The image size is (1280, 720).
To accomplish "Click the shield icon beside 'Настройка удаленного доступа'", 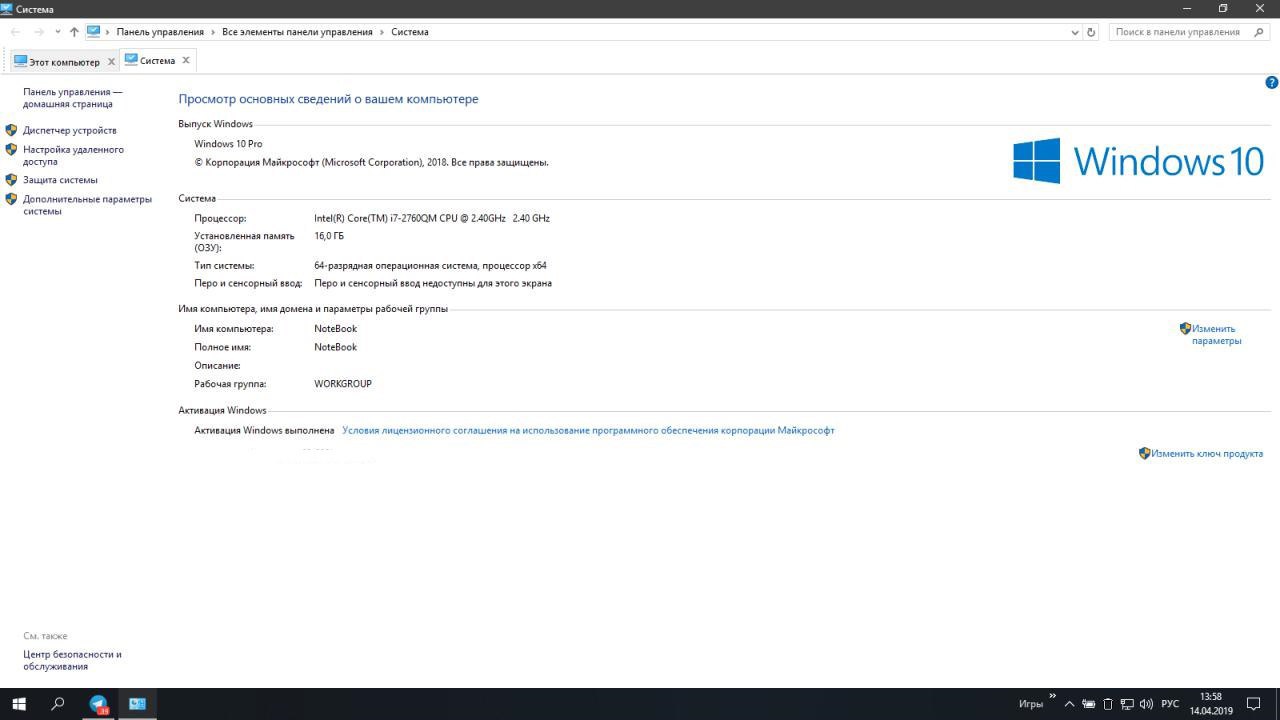I will coord(12,150).
